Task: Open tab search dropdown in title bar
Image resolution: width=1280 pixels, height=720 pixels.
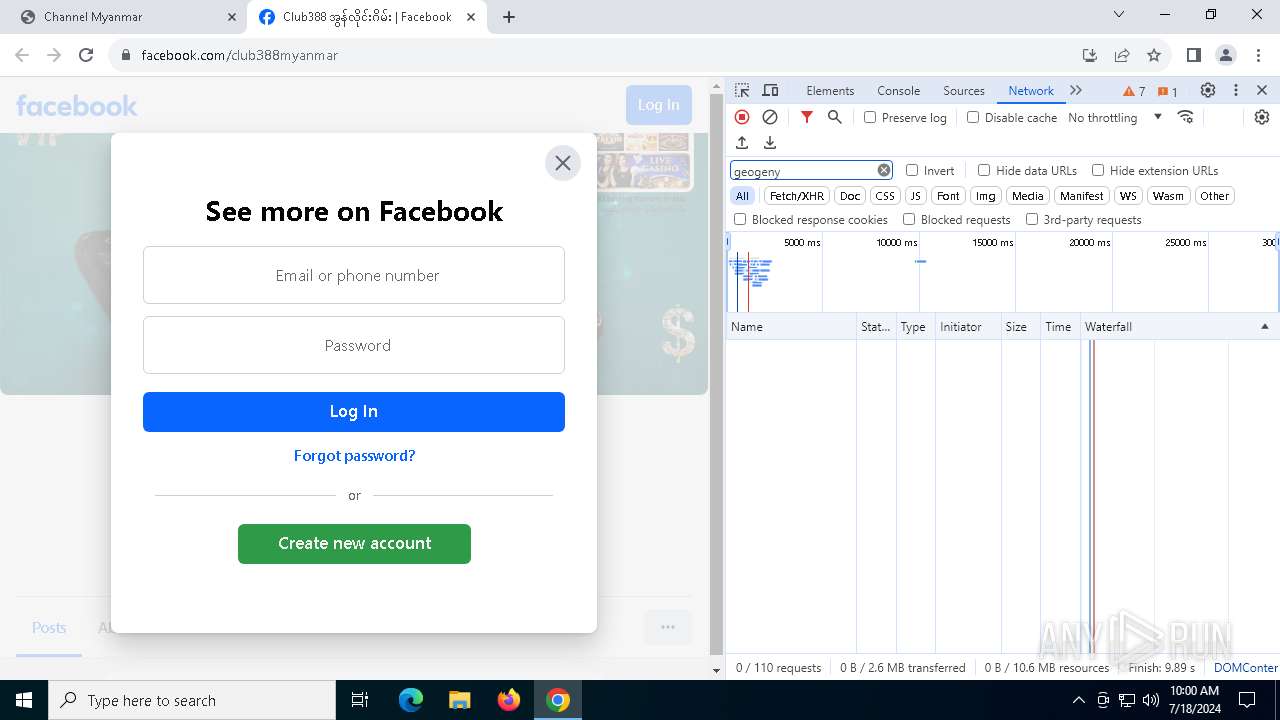Action: click(x=1119, y=15)
